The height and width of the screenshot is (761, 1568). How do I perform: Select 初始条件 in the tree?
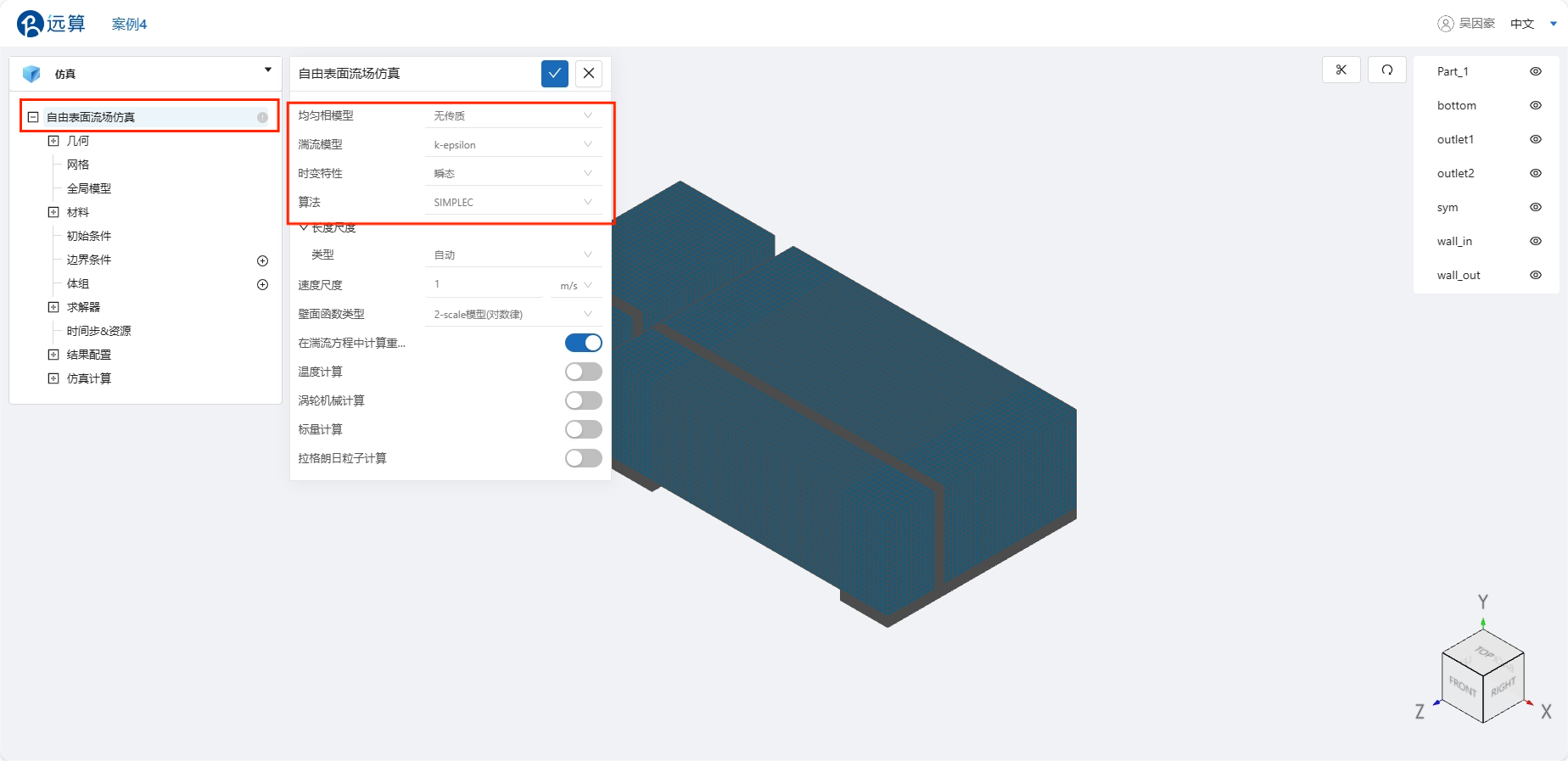tap(89, 236)
